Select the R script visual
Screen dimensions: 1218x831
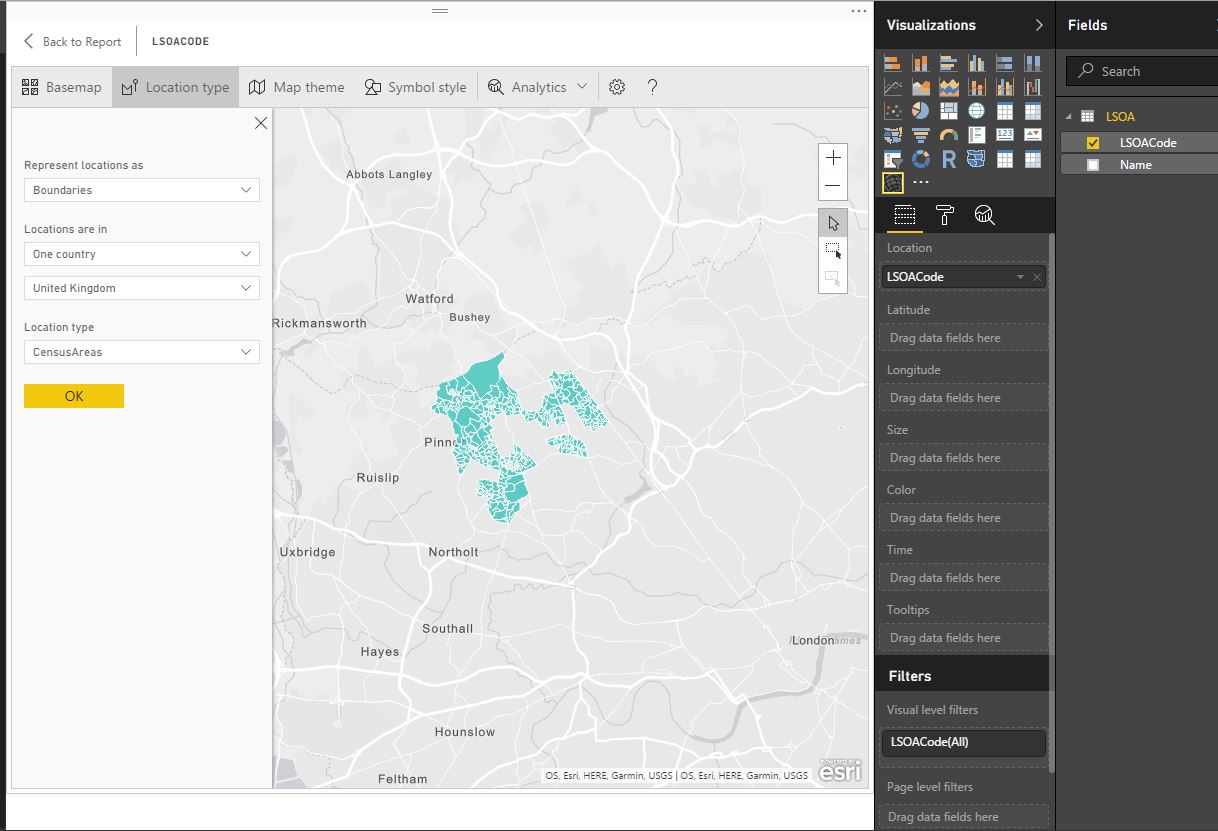tap(949, 159)
